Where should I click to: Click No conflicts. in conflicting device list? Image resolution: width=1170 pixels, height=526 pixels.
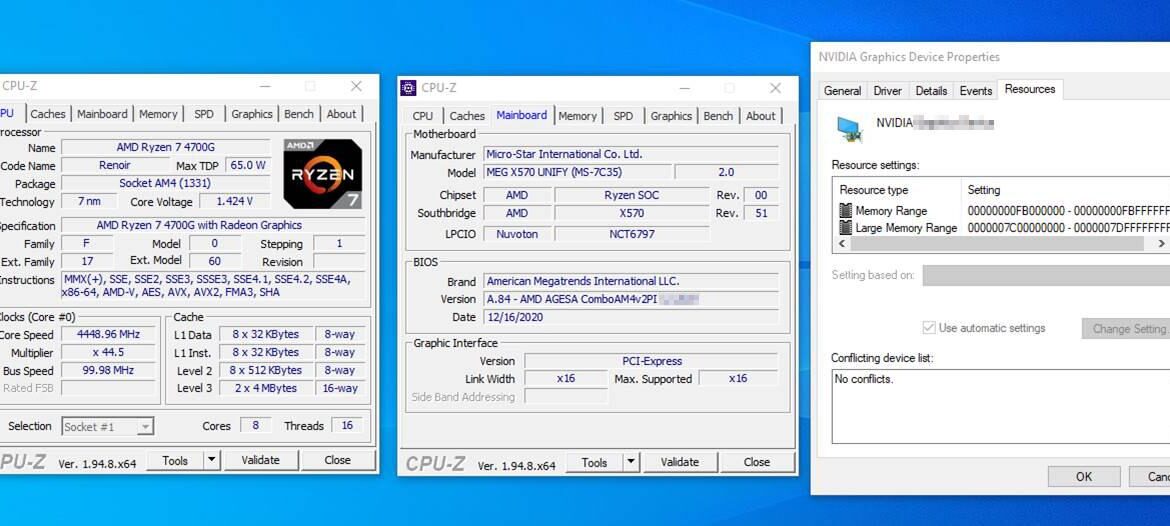864,379
